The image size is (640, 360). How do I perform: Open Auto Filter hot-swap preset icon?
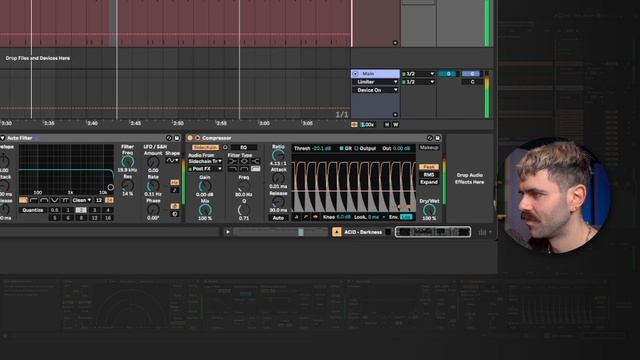(x=169, y=138)
